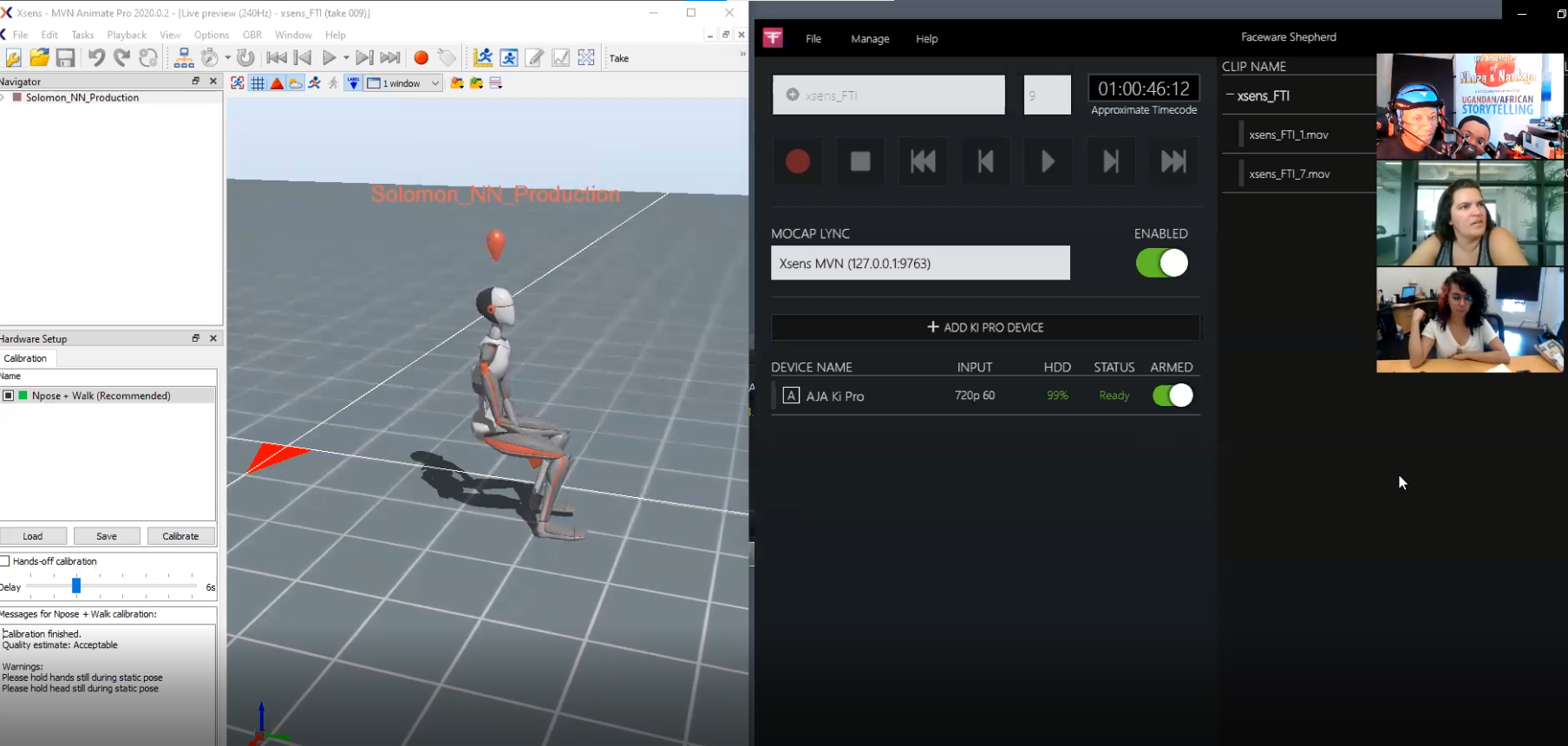The height and width of the screenshot is (746, 1568).
Task: Click the Shepherd play button
Action: (1049, 161)
